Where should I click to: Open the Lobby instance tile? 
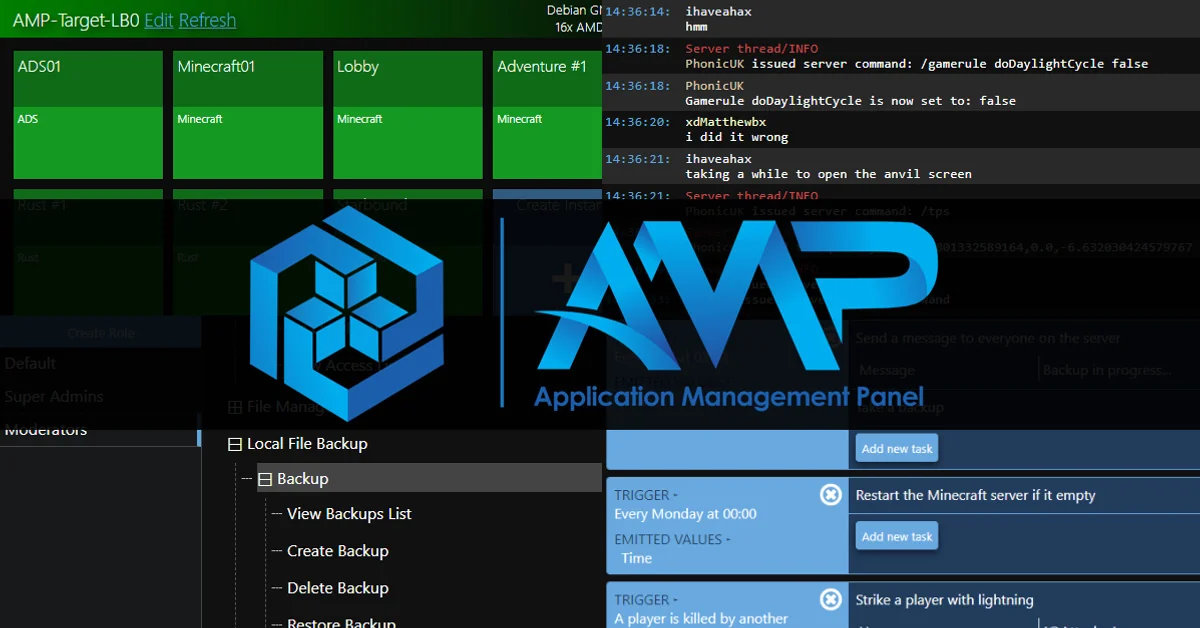(x=408, y=114)
